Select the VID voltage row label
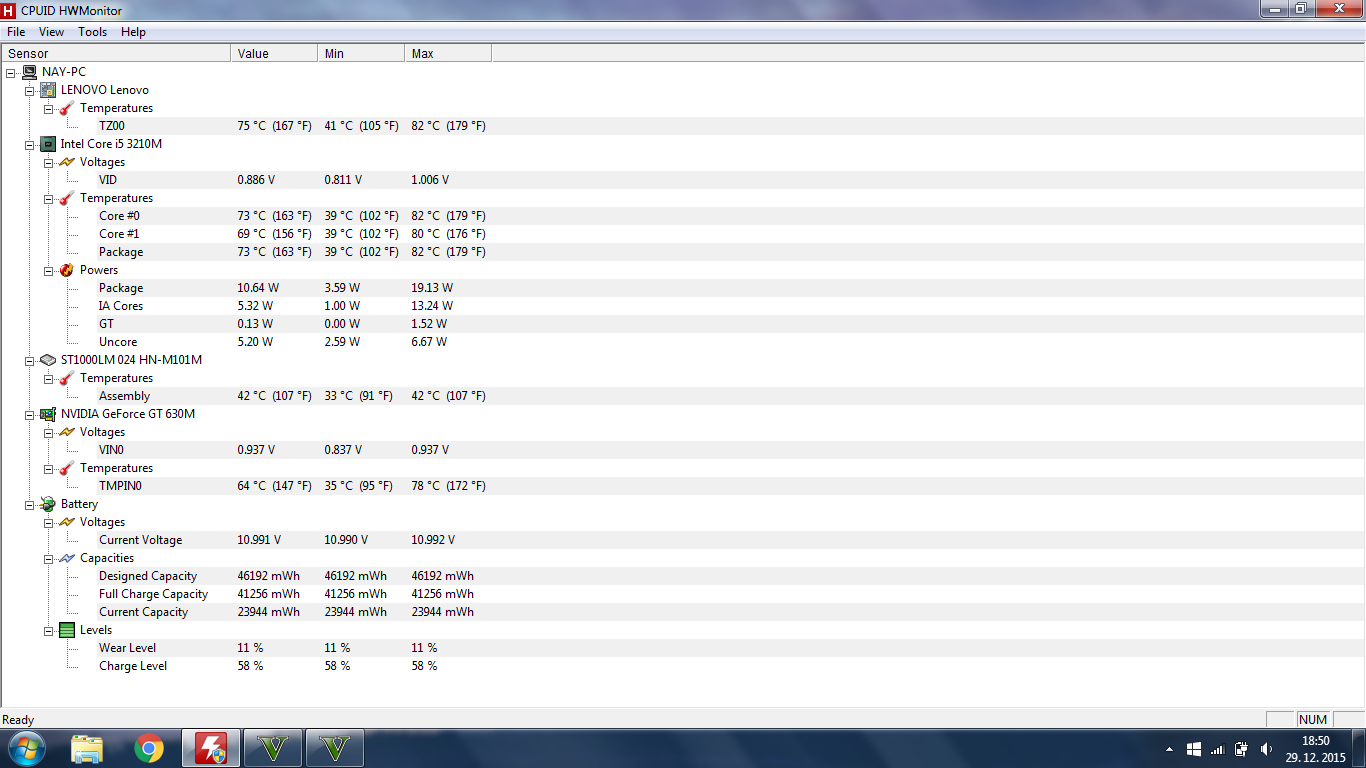The width and height of the screenshot is (1366, 768). 108,180
